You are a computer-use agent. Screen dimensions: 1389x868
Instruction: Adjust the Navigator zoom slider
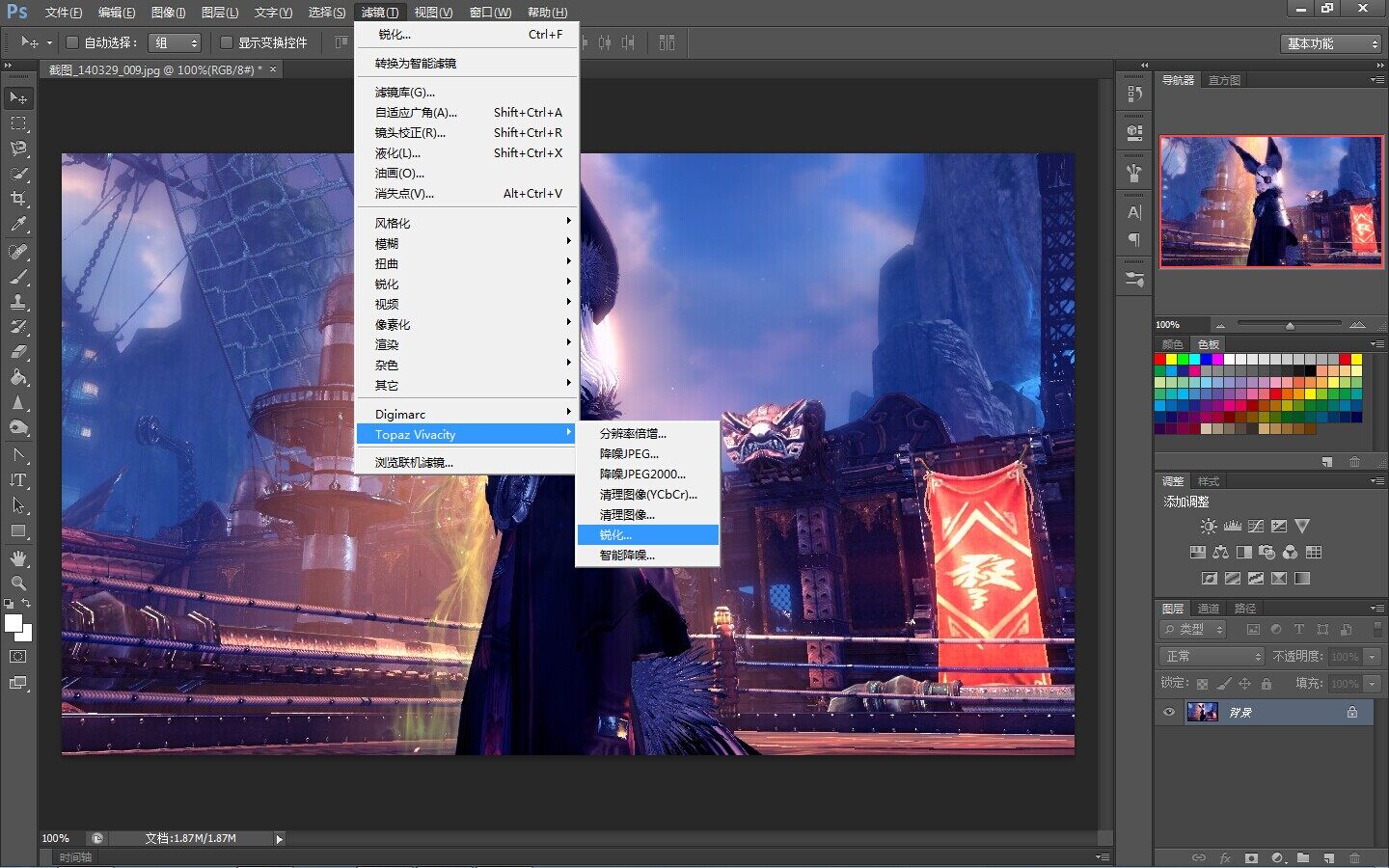click(1290, 325)
